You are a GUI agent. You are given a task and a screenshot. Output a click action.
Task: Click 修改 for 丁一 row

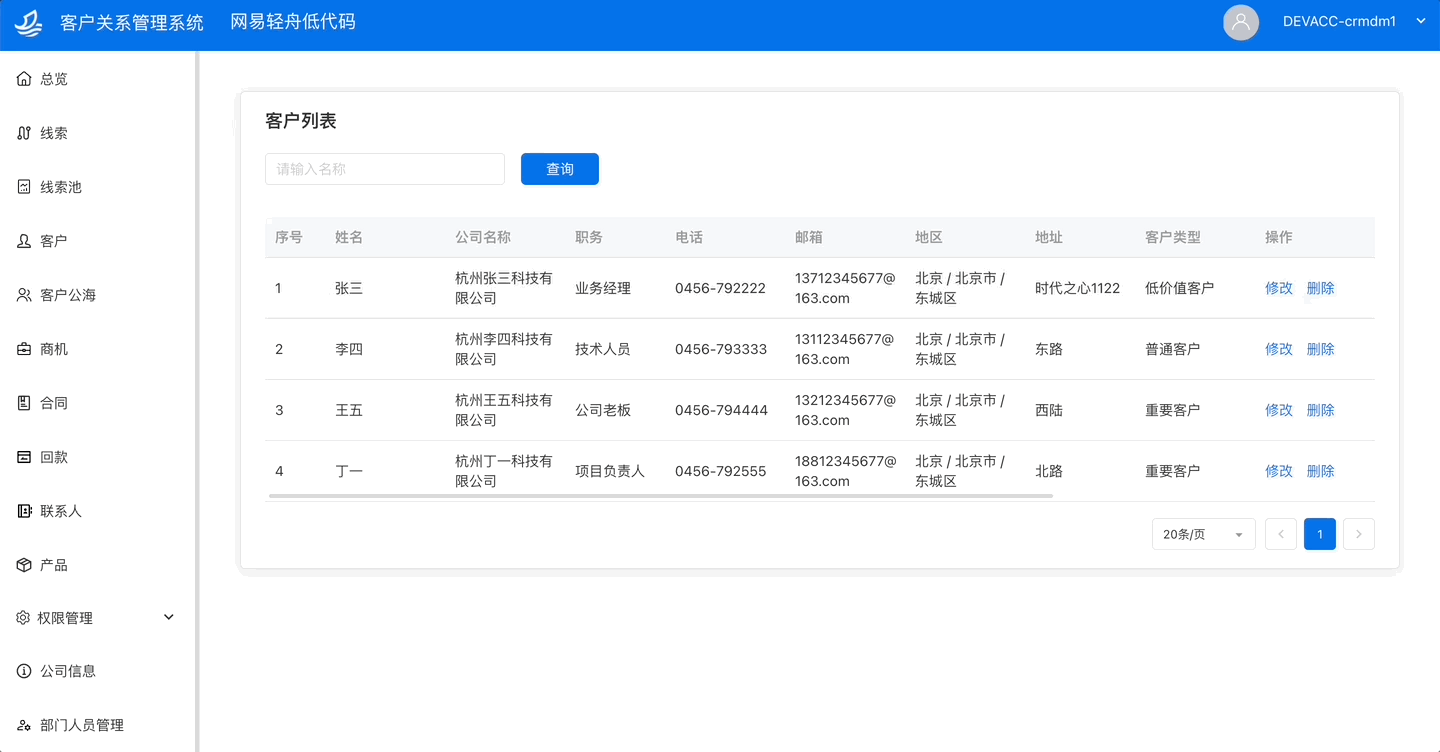coord(1279,471)
